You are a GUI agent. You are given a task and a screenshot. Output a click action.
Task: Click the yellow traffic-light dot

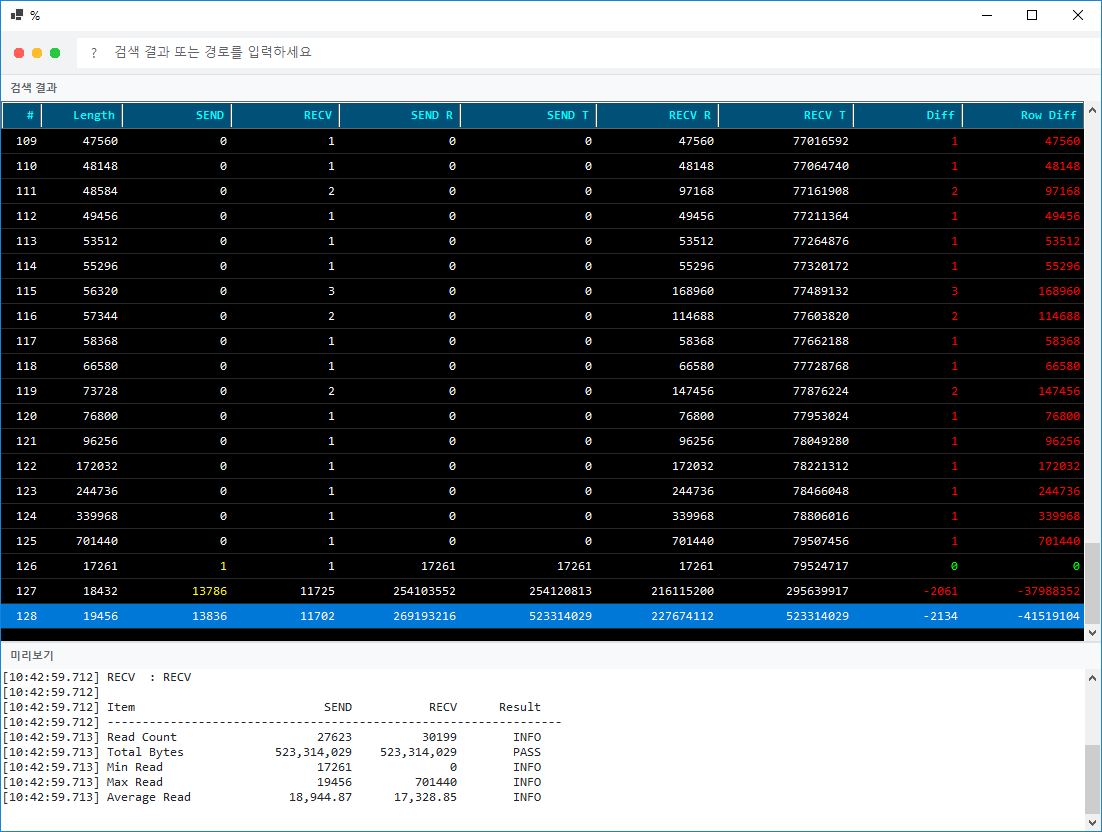(x=37, y=53)
